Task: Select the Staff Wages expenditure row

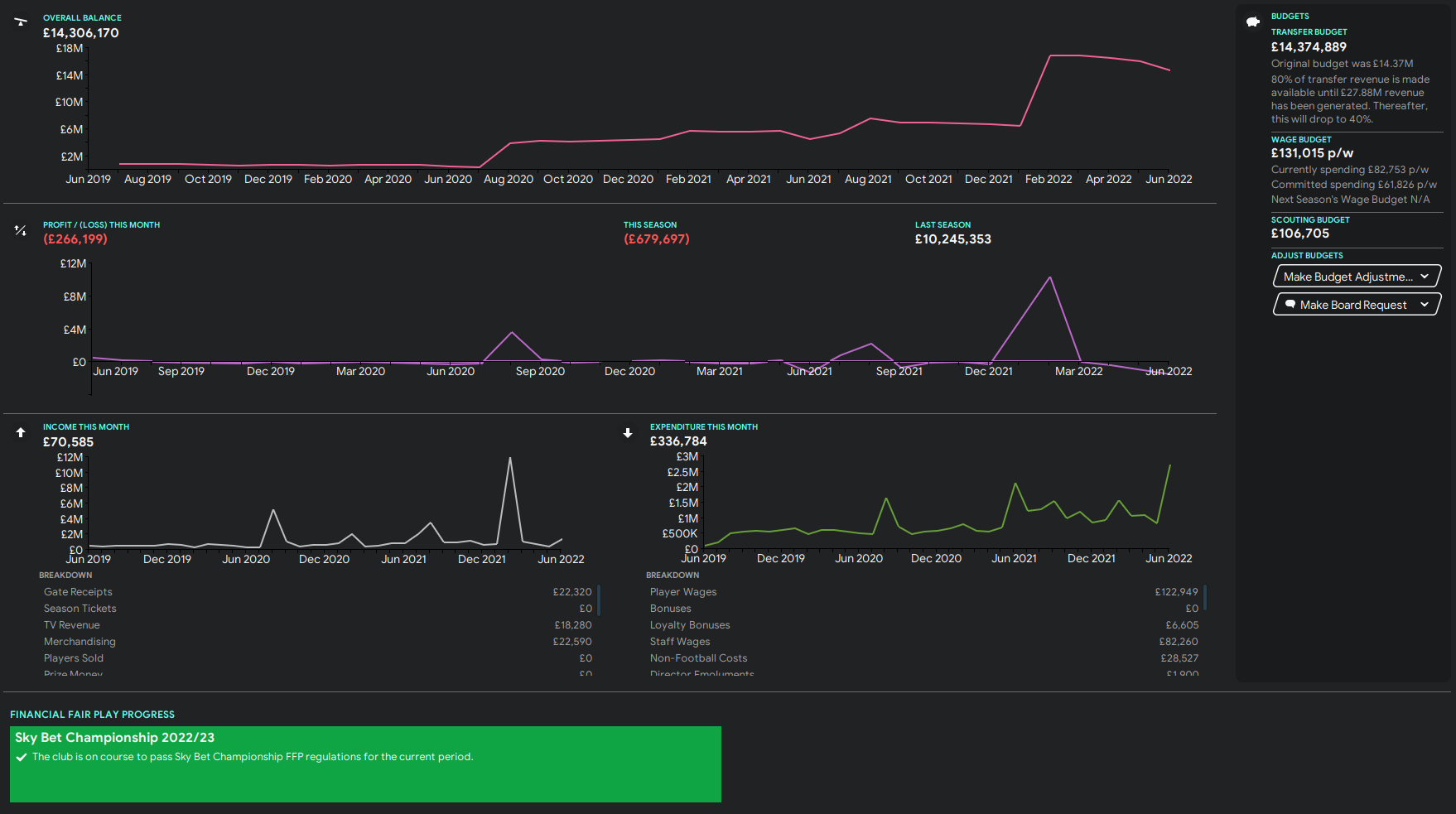Action: click(x=924, y=642)
